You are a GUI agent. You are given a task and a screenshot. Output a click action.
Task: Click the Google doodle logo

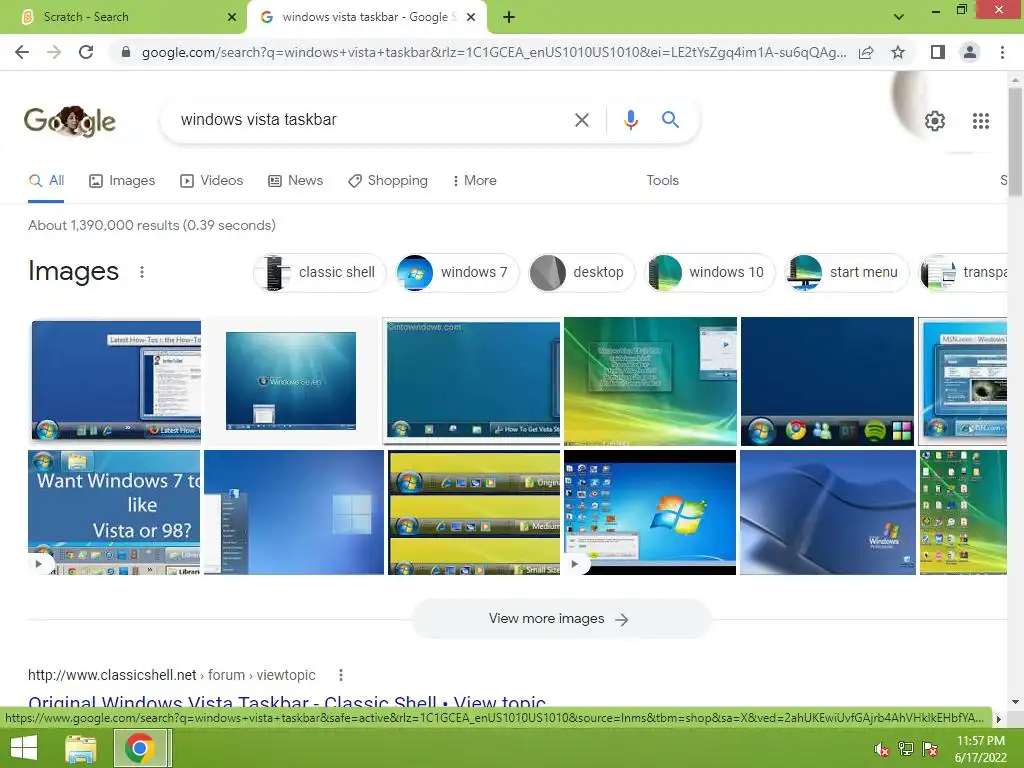70,121
